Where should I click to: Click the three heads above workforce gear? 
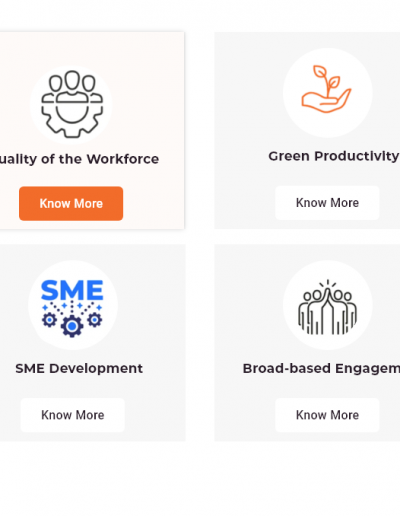pyautogui.click(x=72, y=81)
